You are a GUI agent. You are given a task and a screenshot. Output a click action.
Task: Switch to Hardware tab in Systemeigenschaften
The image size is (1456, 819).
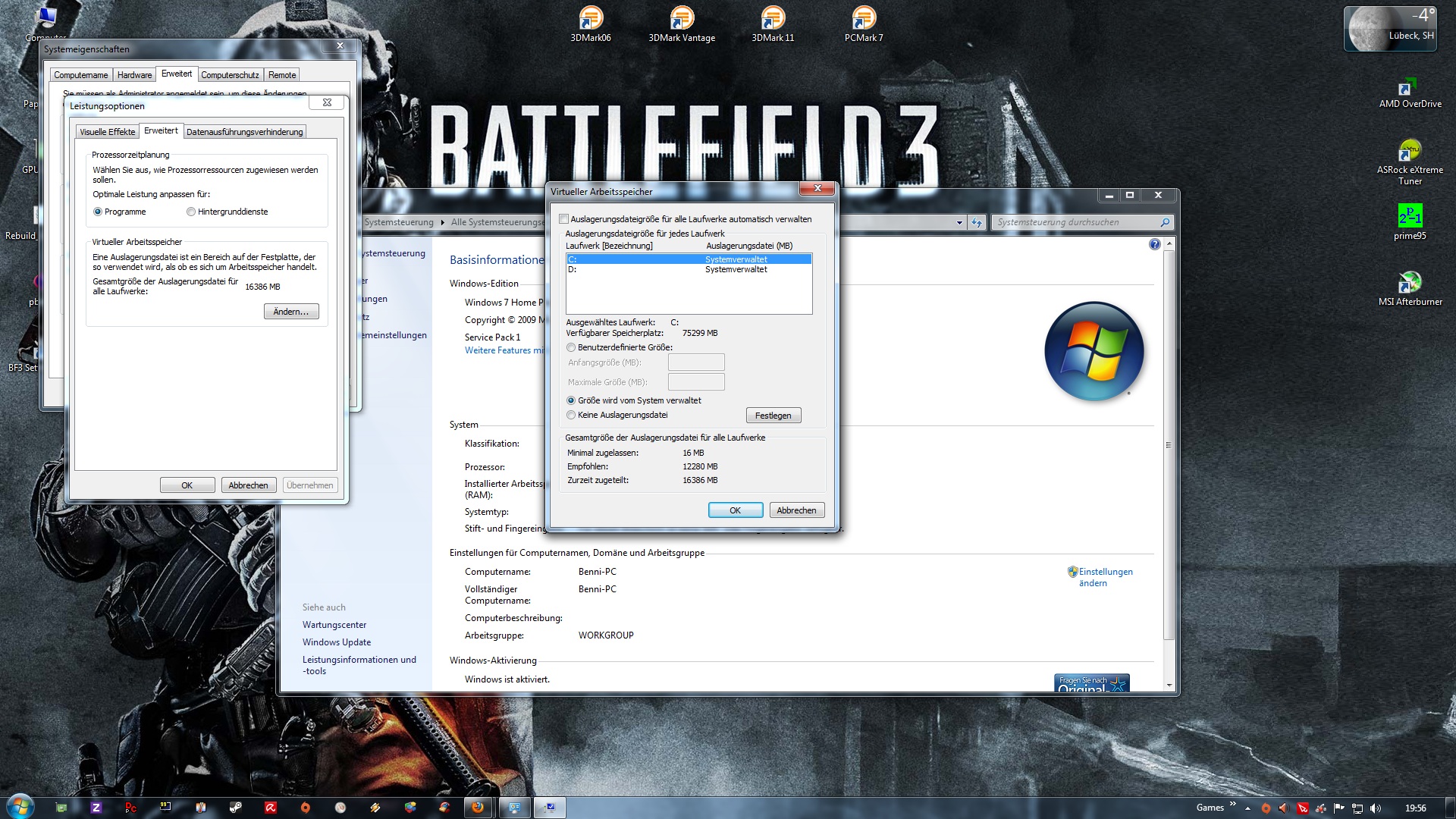pos(134,75)
